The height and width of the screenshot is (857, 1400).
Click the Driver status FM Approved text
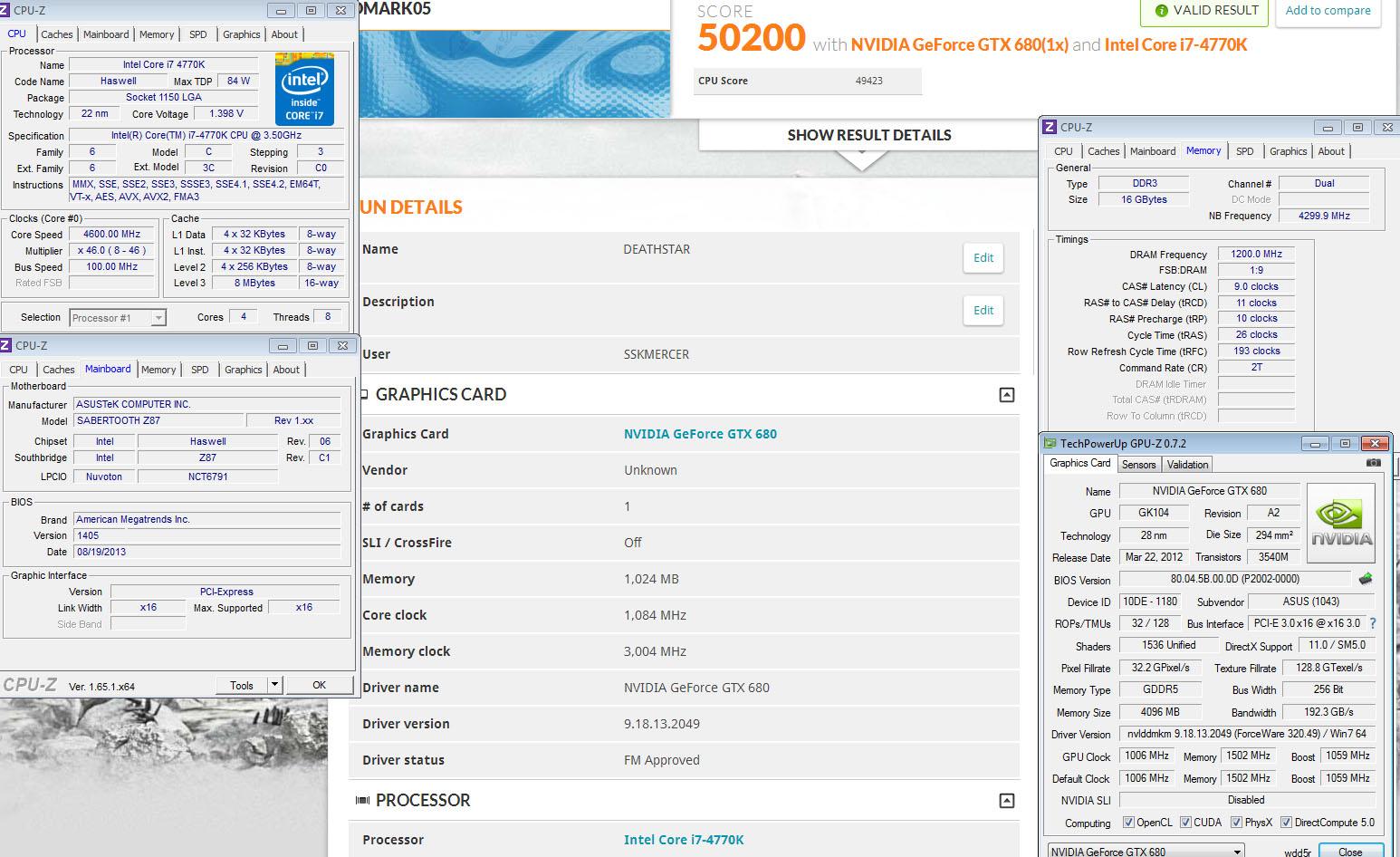click(x=662, y=760)
